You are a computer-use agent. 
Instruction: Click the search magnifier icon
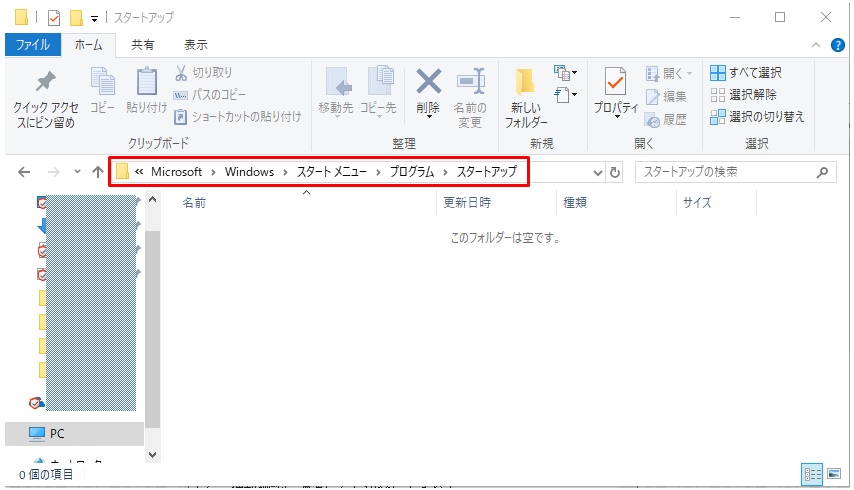tap(822, 172)
